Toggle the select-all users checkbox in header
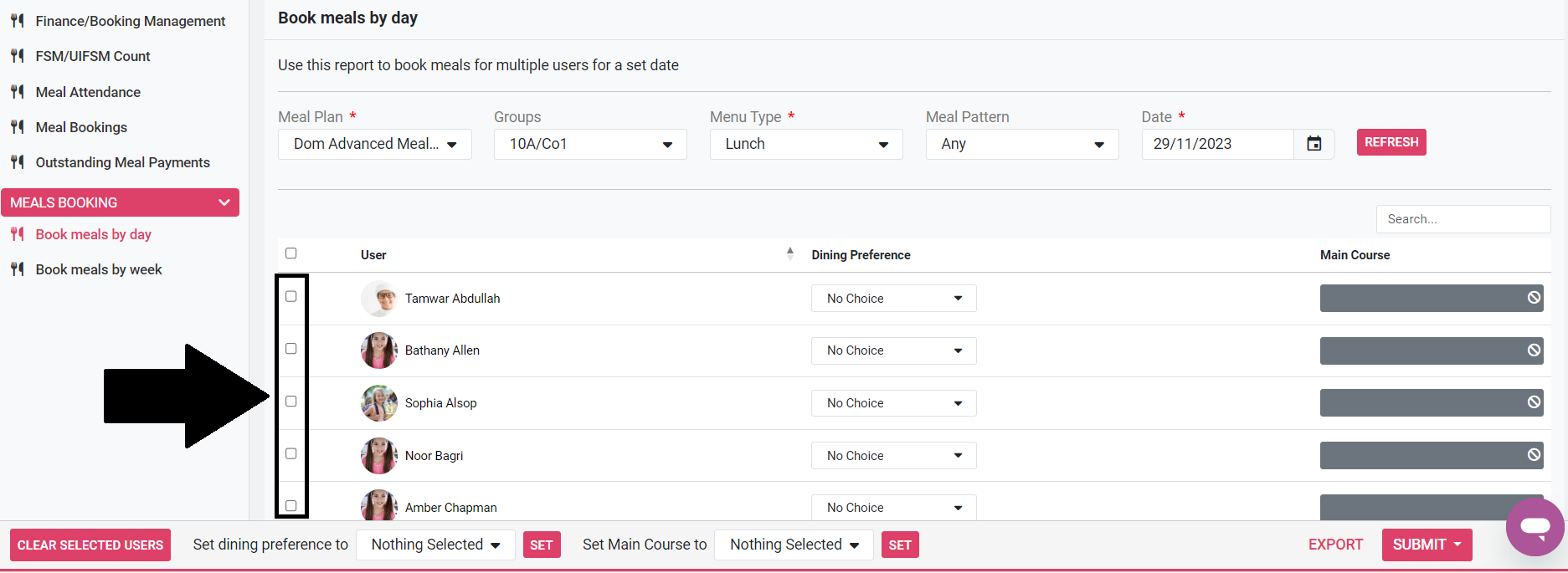This screenshot has width=1568, height=573. 291,253
